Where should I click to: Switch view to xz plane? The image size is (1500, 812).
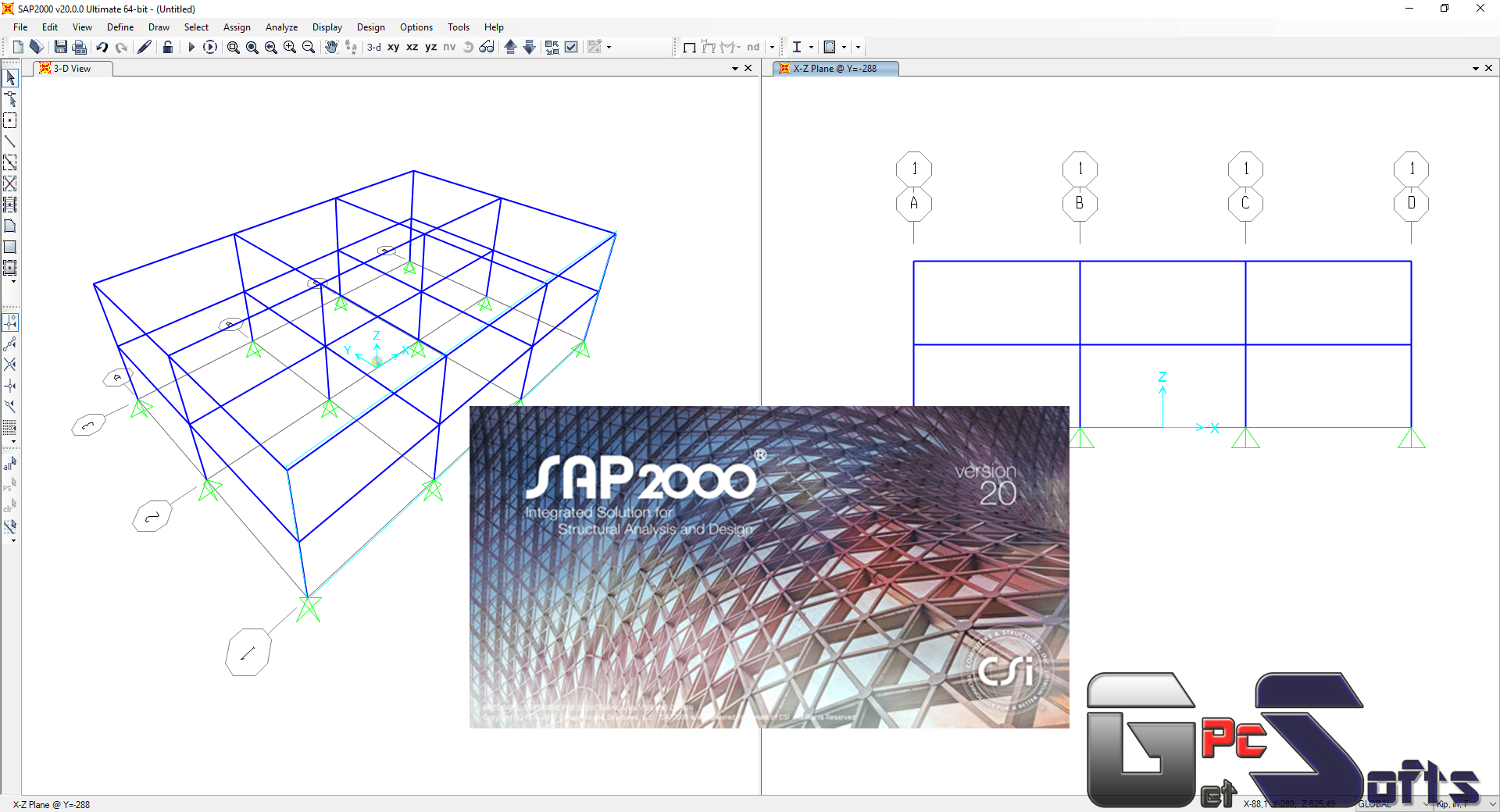pyautogui.click(x=412, y=47)
